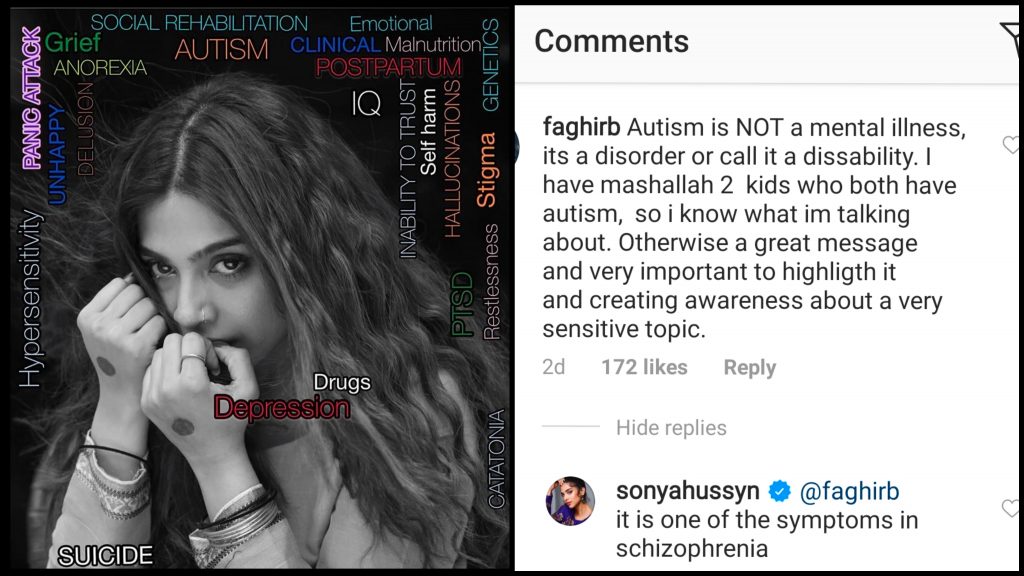Follow the @faghirb mention in reply
Viewport: 1024px width, 576px height.
click(850, 492)
